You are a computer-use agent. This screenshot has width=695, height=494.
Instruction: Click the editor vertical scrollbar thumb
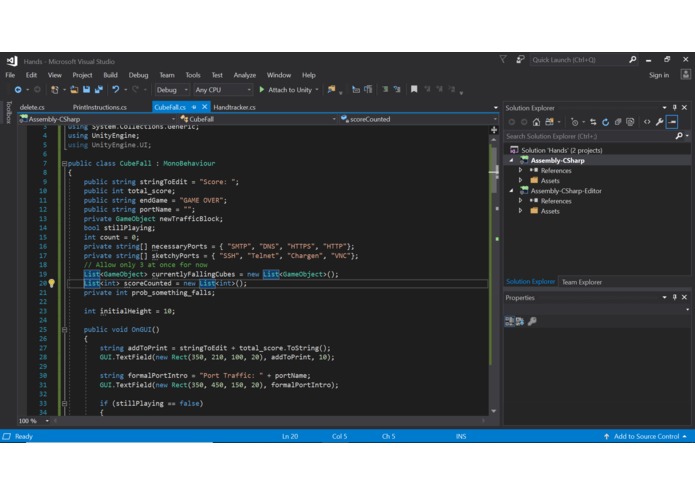[494, 168]
